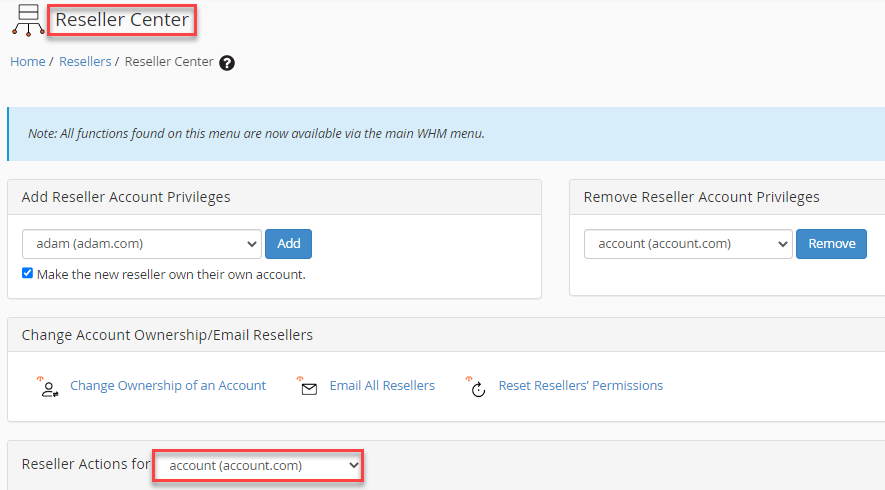
Task: Navigate to Resellers breadcrumb link
Action: click(x=85, y=62)
